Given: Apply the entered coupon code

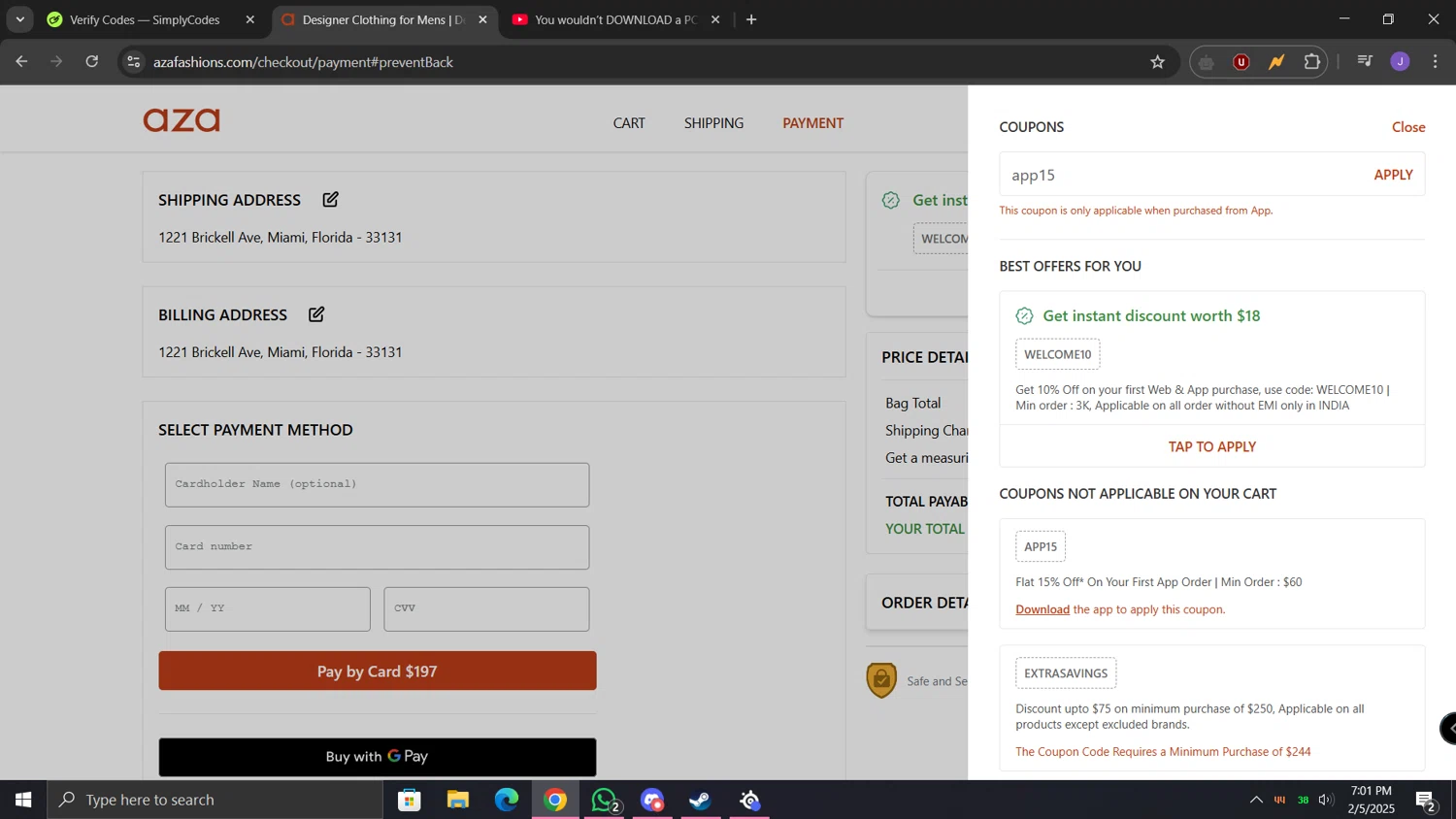Looking at the screenshot, I should pos(1393,175).
